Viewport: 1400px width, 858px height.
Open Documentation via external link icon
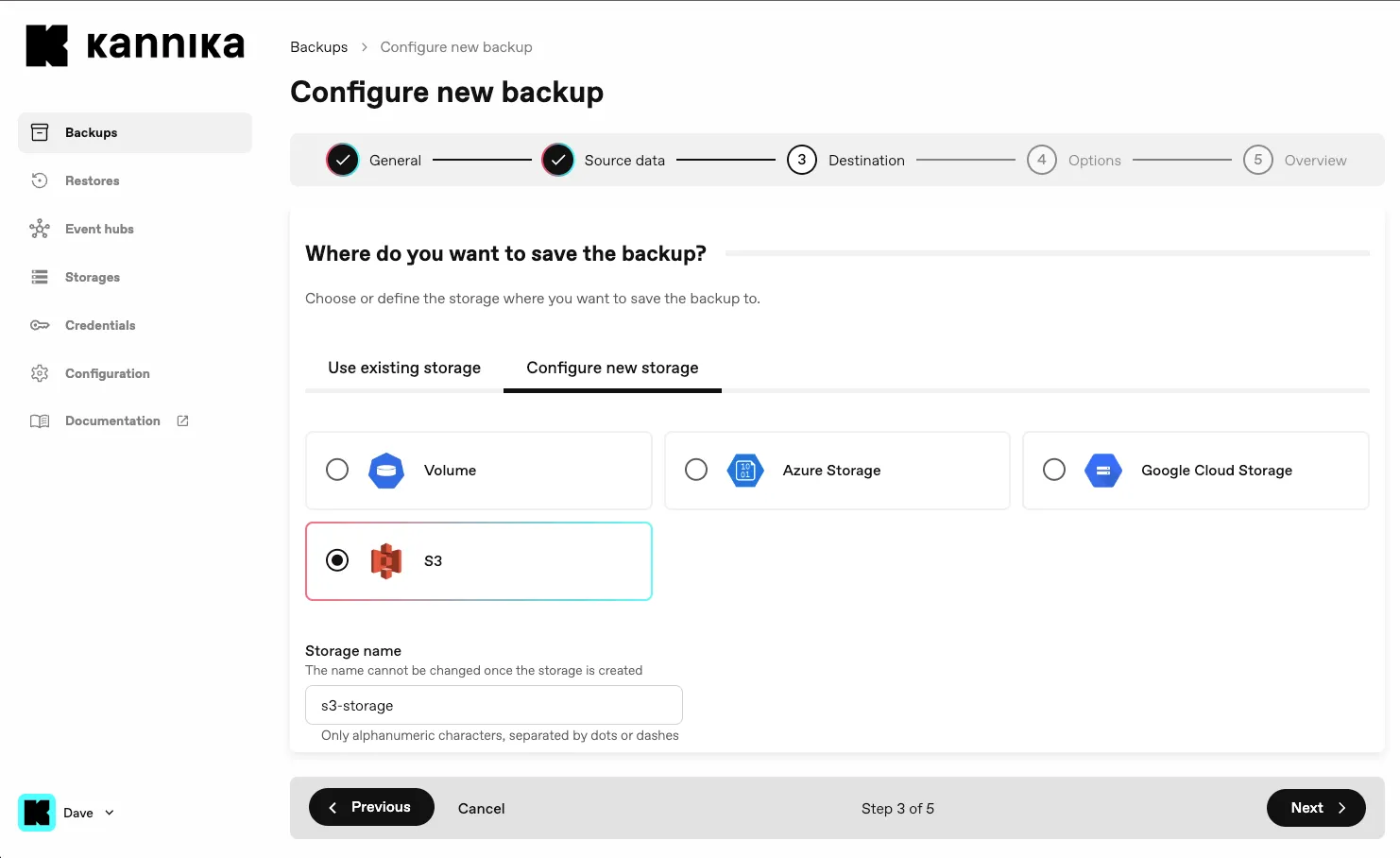(181, 420)
